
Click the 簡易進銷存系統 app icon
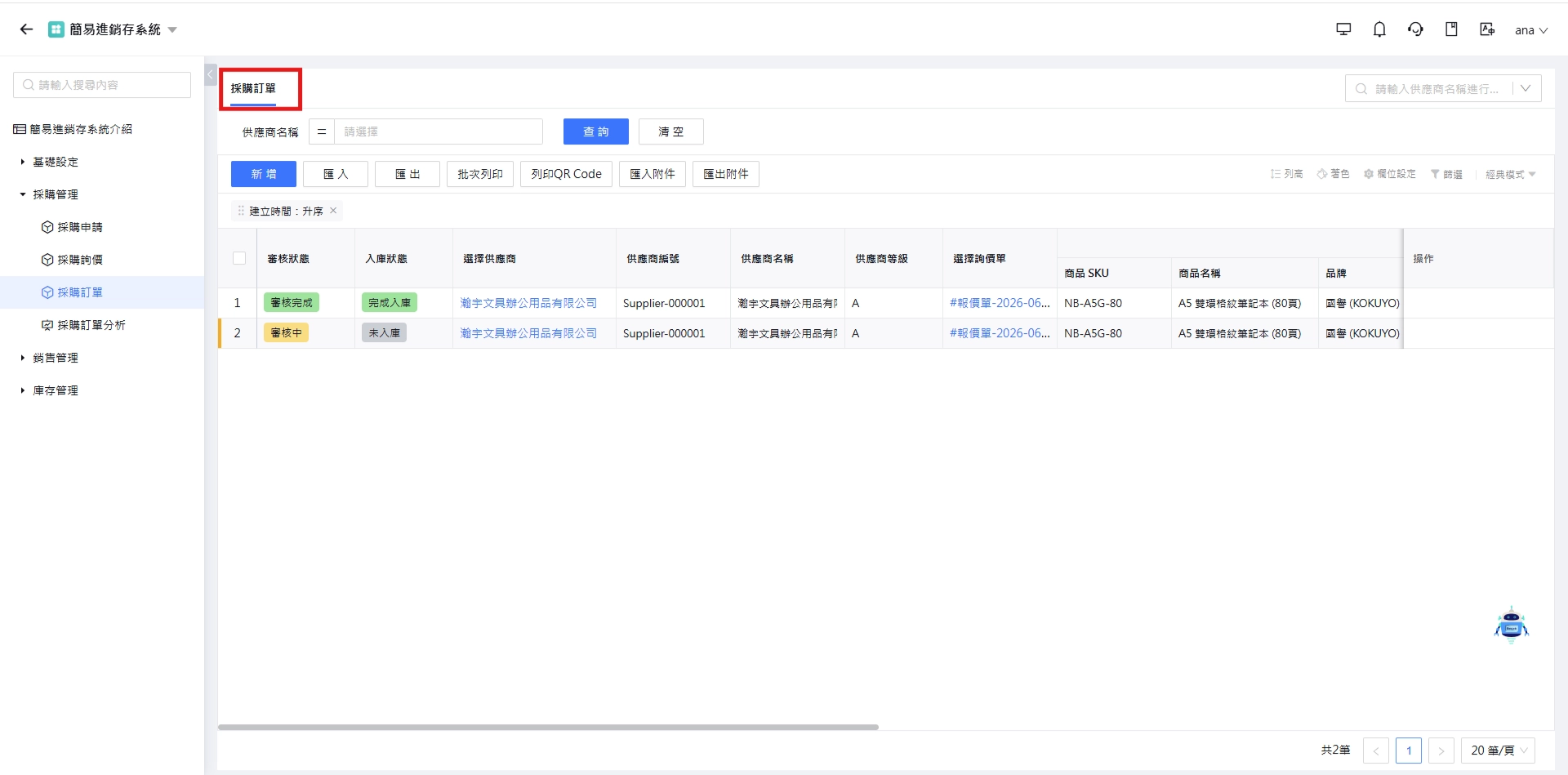click(56, 29)
